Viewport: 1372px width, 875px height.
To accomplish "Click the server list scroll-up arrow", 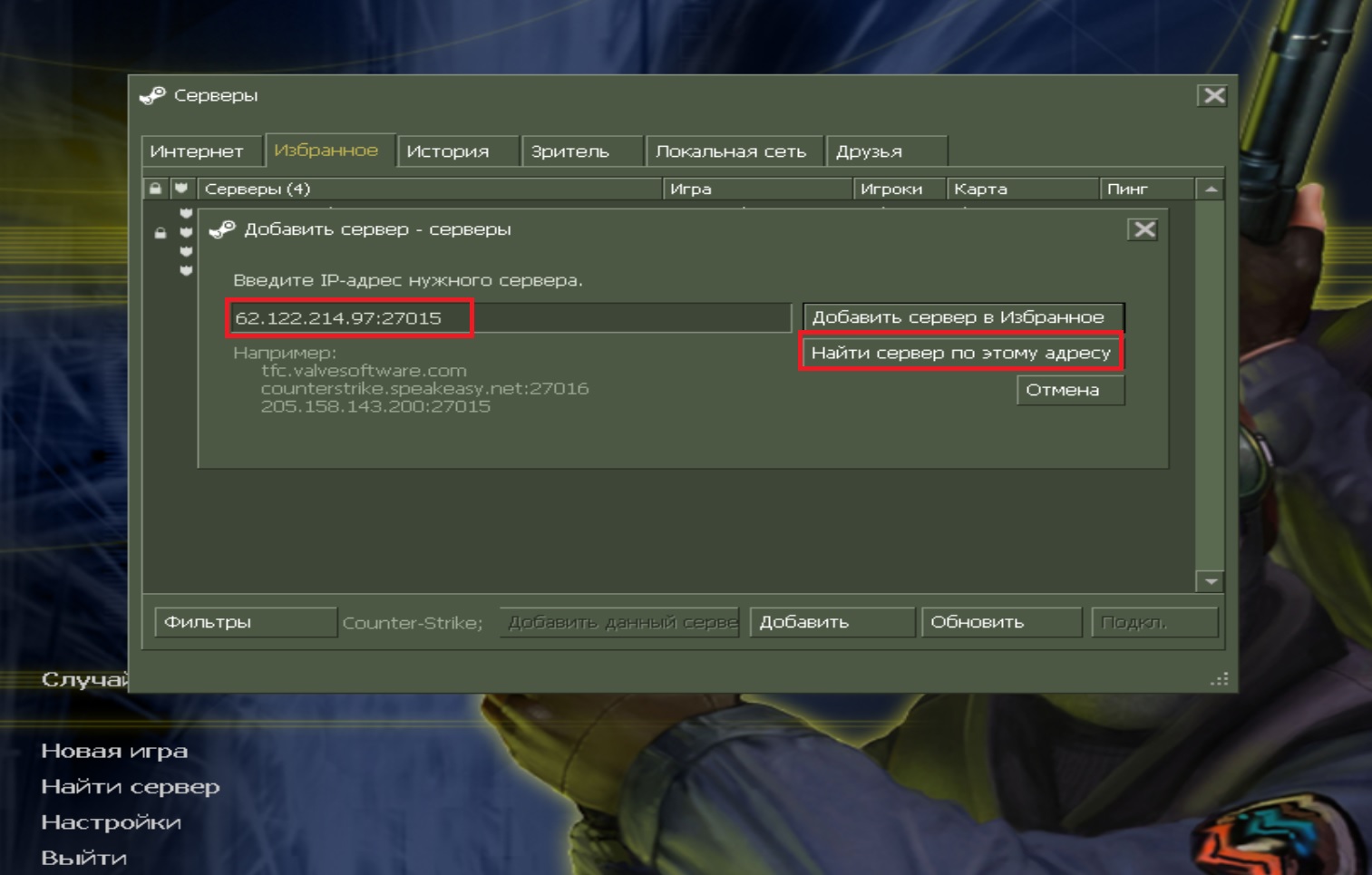I will 1211,190.
